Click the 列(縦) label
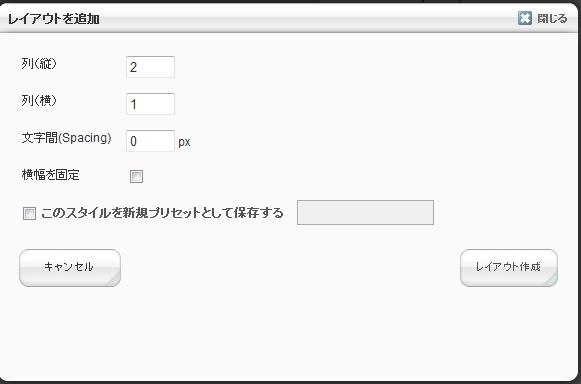 click(x=39, y=64)
